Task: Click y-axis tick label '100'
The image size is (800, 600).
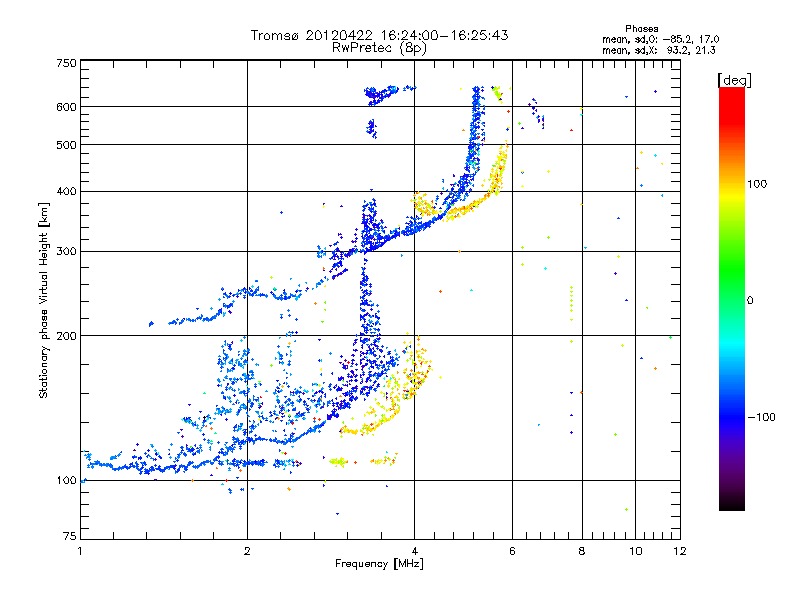Action: pyautogui.click(x=66, y=480)
